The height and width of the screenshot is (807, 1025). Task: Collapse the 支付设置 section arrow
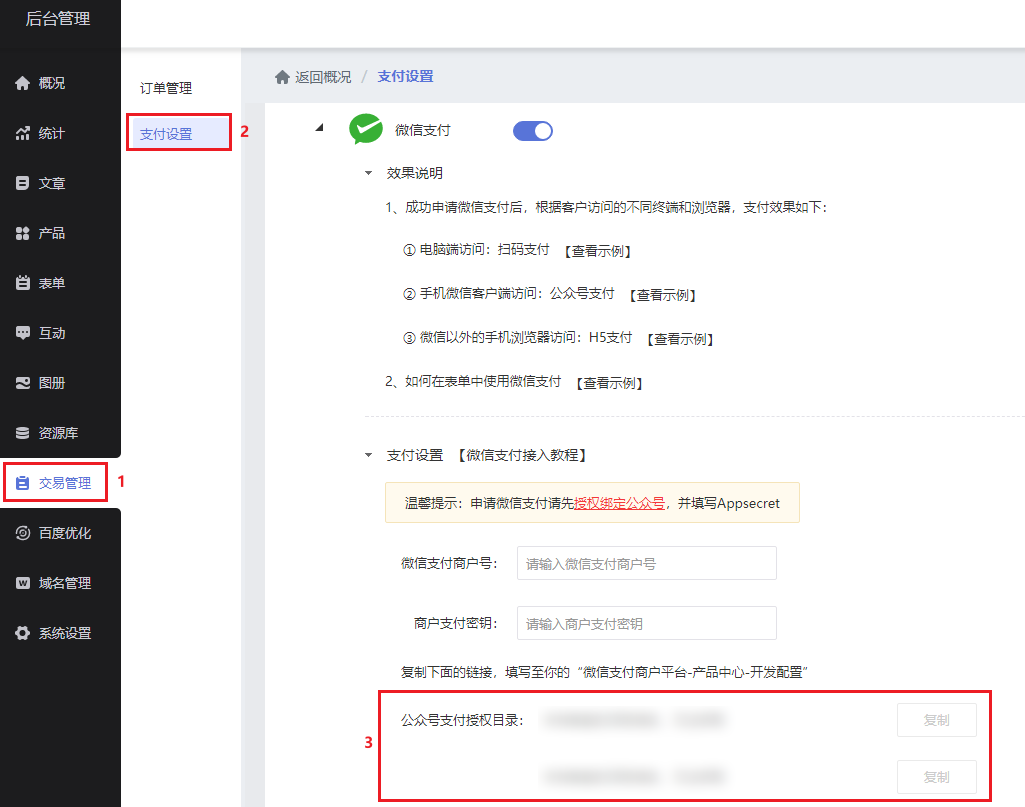(369, 455)
